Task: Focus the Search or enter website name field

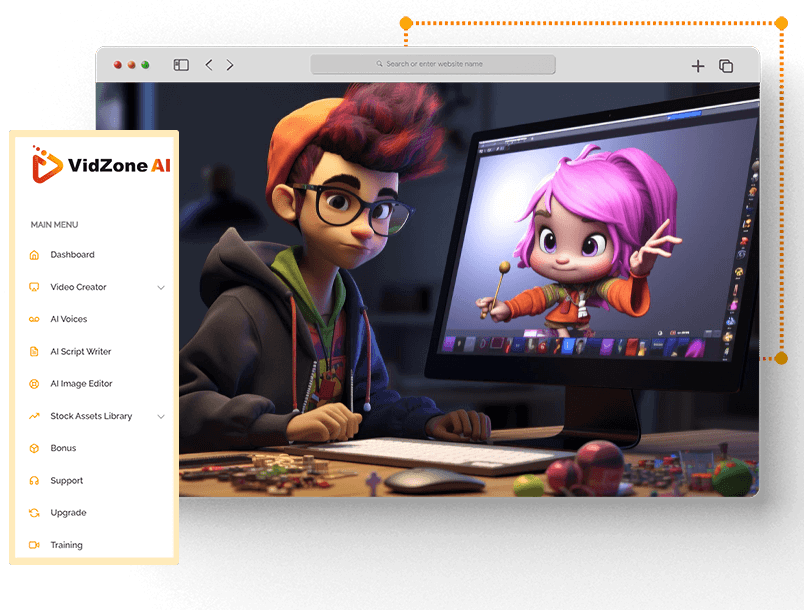Action: 433,64
